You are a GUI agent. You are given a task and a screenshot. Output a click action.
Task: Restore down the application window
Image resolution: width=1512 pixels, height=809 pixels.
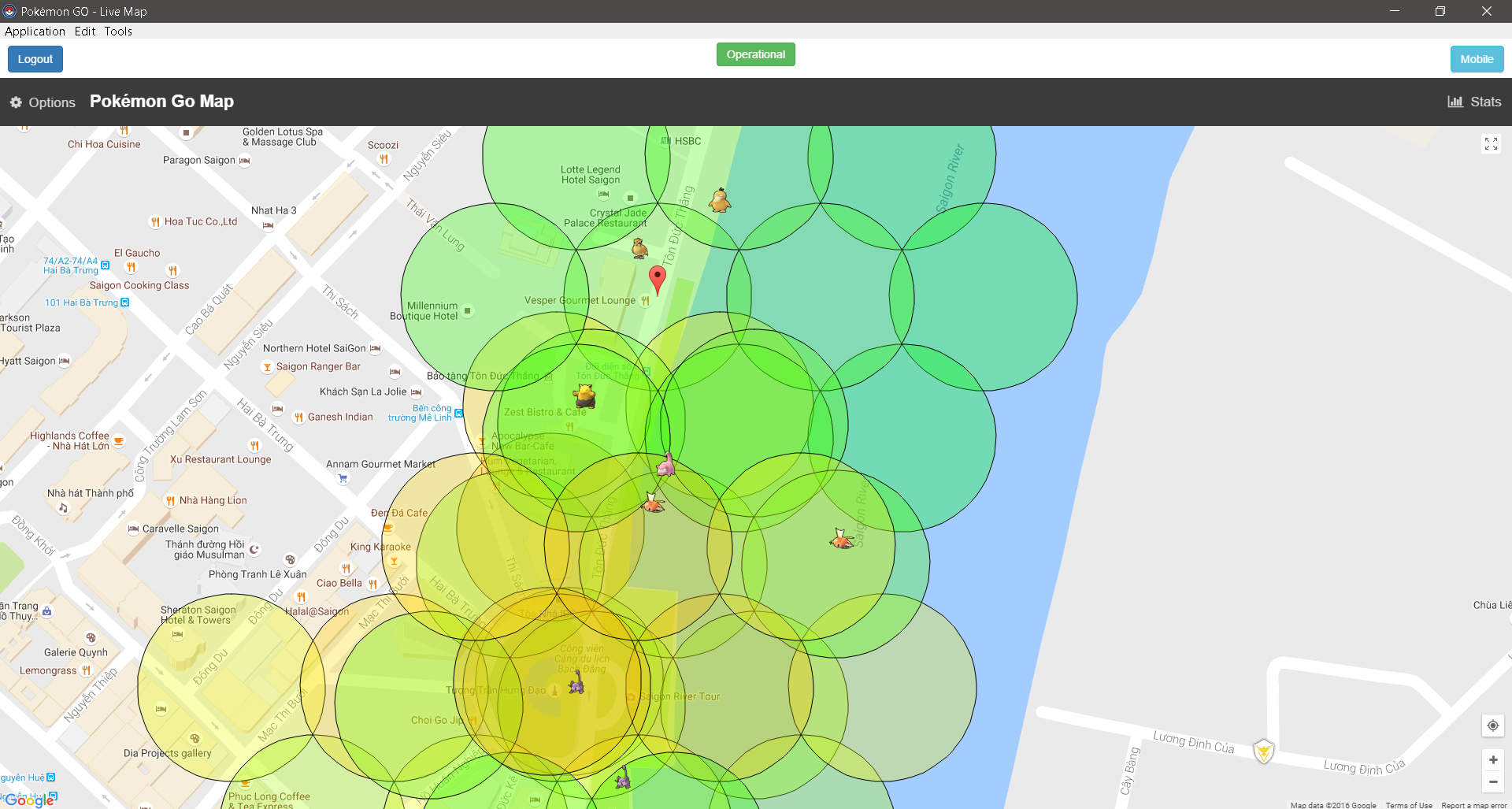tap(1440, 11)
